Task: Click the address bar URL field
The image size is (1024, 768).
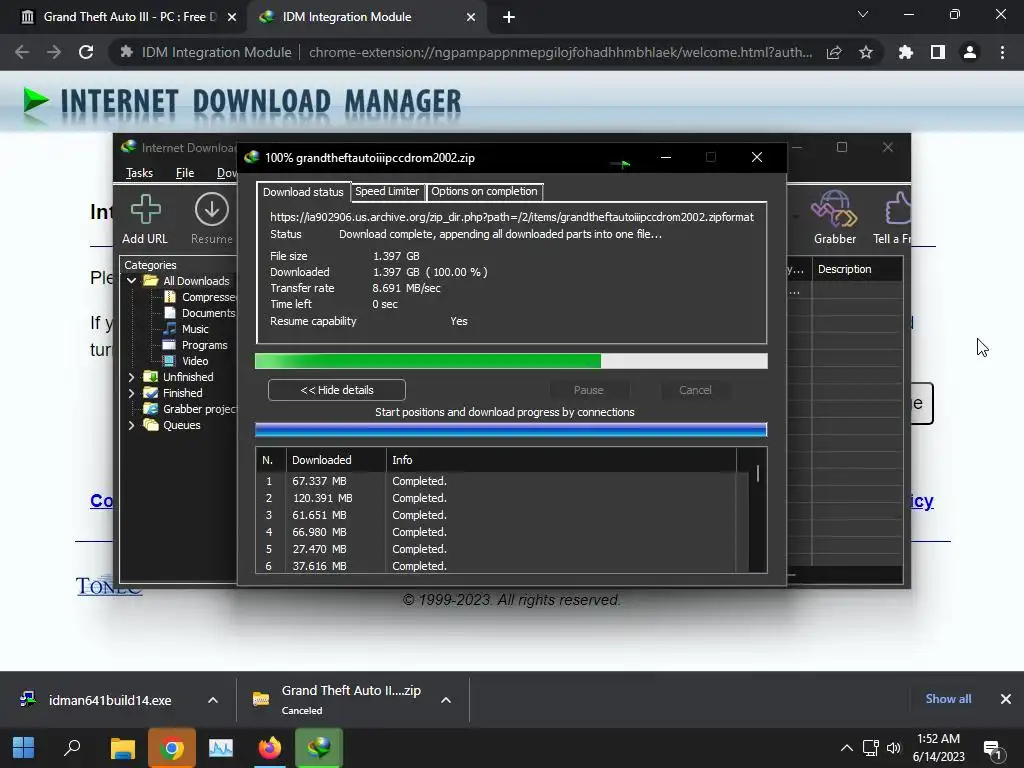Action: 560,52
